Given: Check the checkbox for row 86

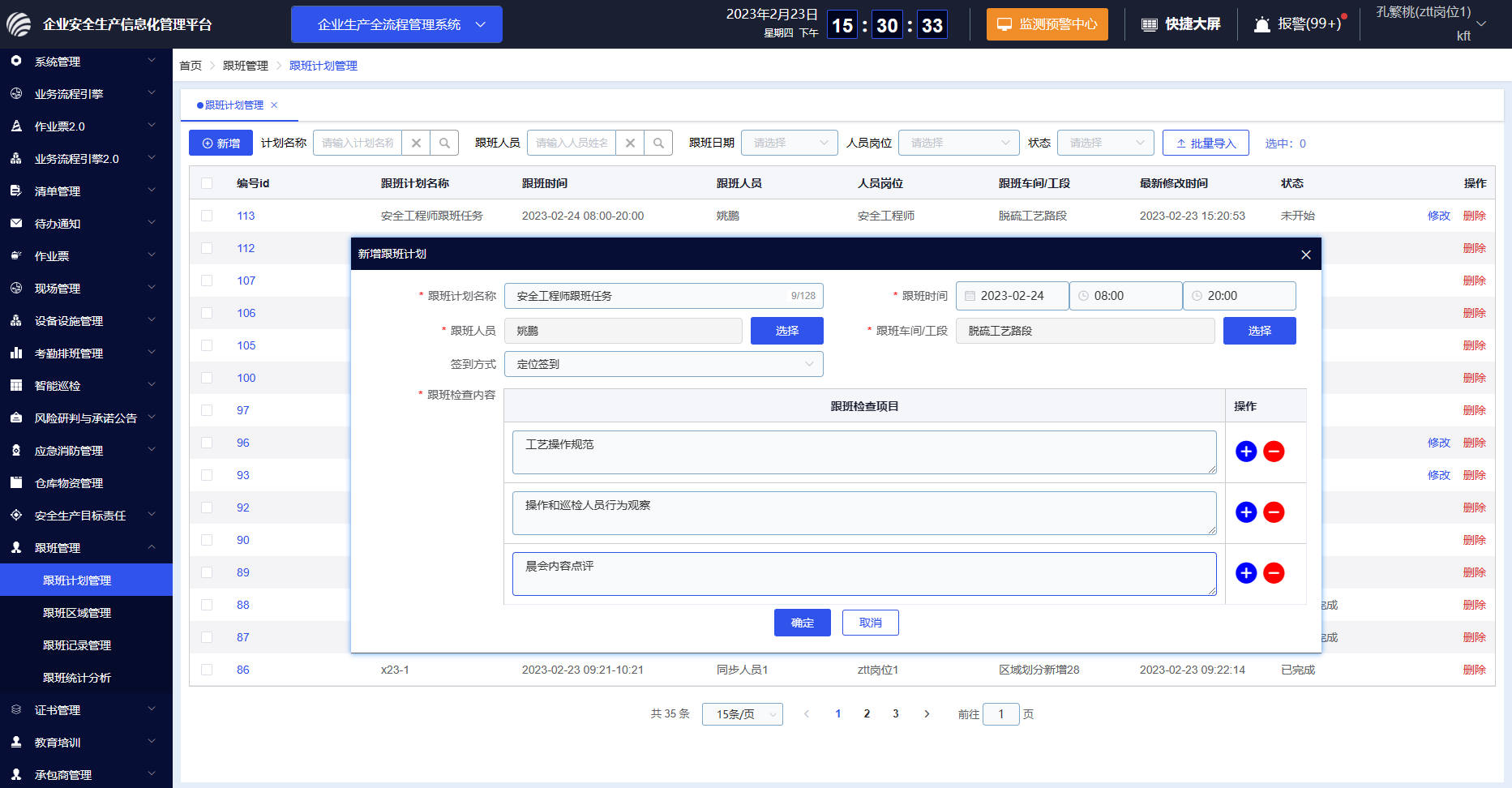Looking at the screenshot, I should (207, 670).
